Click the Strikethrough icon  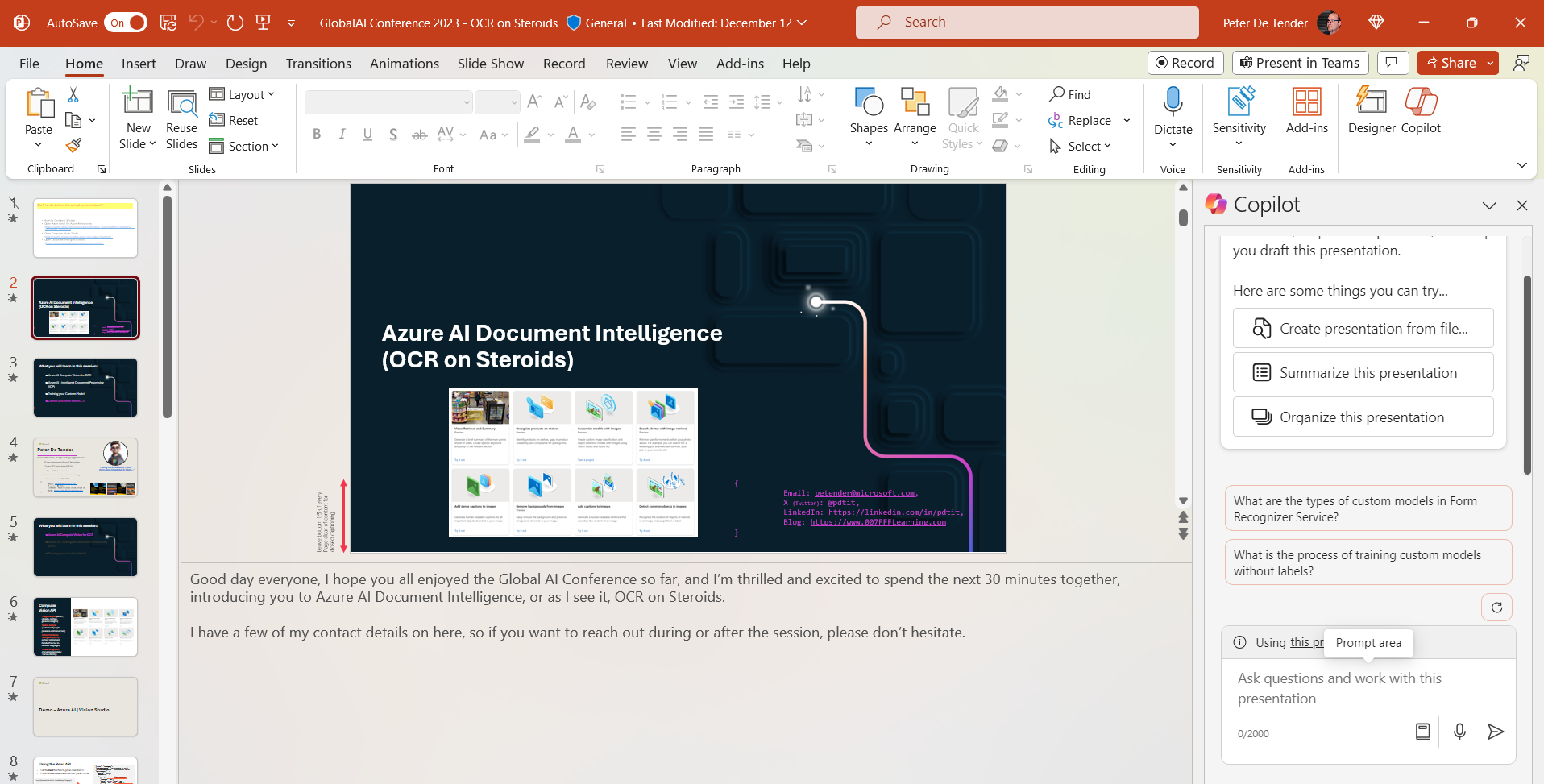tap(419, 135)
